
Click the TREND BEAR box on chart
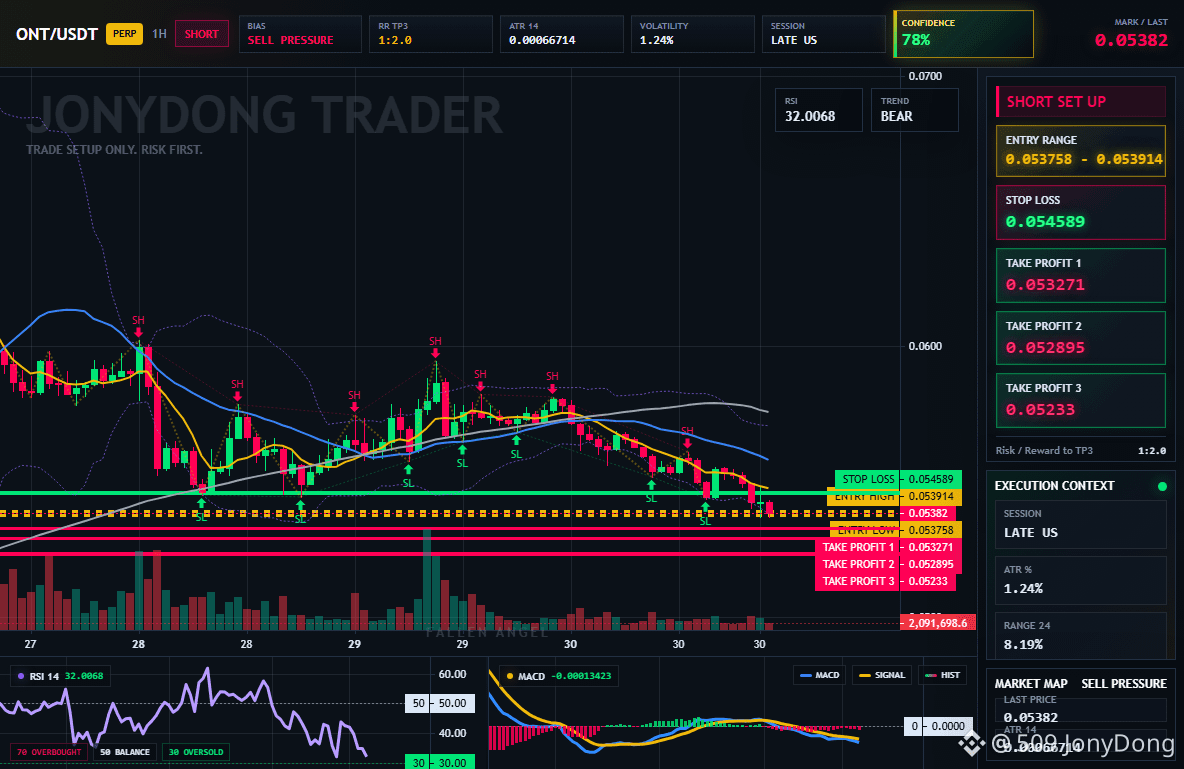(914, 110)
